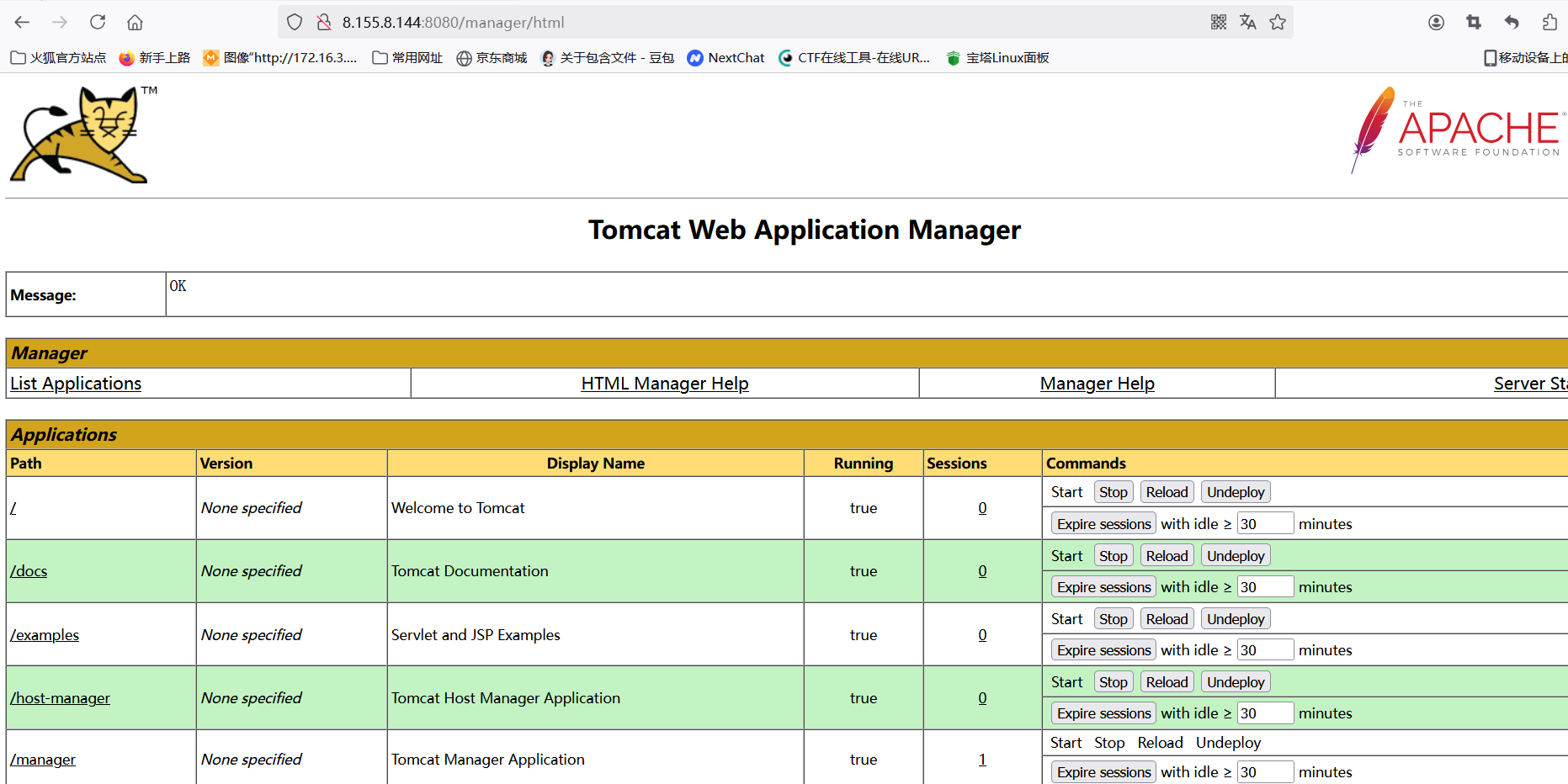
Task: Stop the Tomcat Host Manager app
Action: (1114, 682)
